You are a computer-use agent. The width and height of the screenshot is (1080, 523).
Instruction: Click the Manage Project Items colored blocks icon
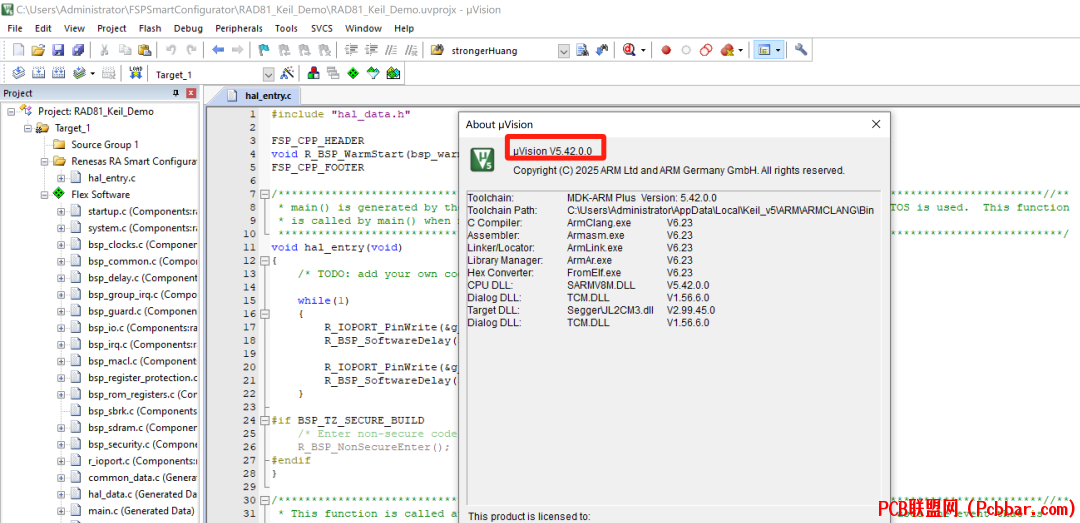coord(313,73)
